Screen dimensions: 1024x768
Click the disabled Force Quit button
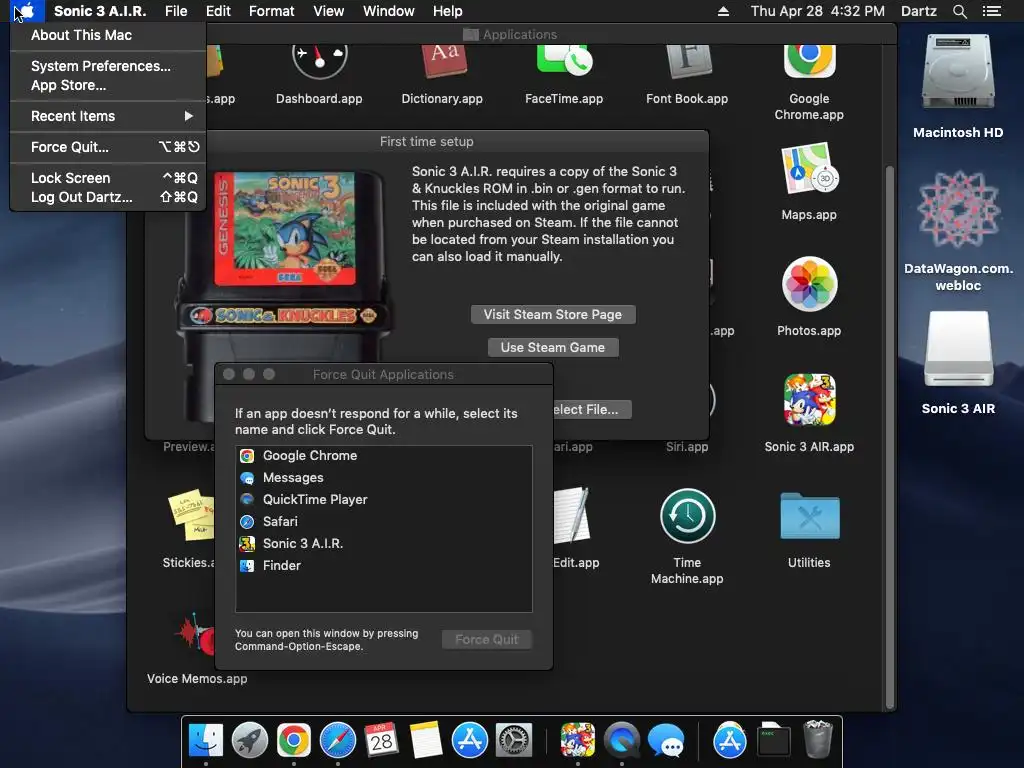point(487,639)
